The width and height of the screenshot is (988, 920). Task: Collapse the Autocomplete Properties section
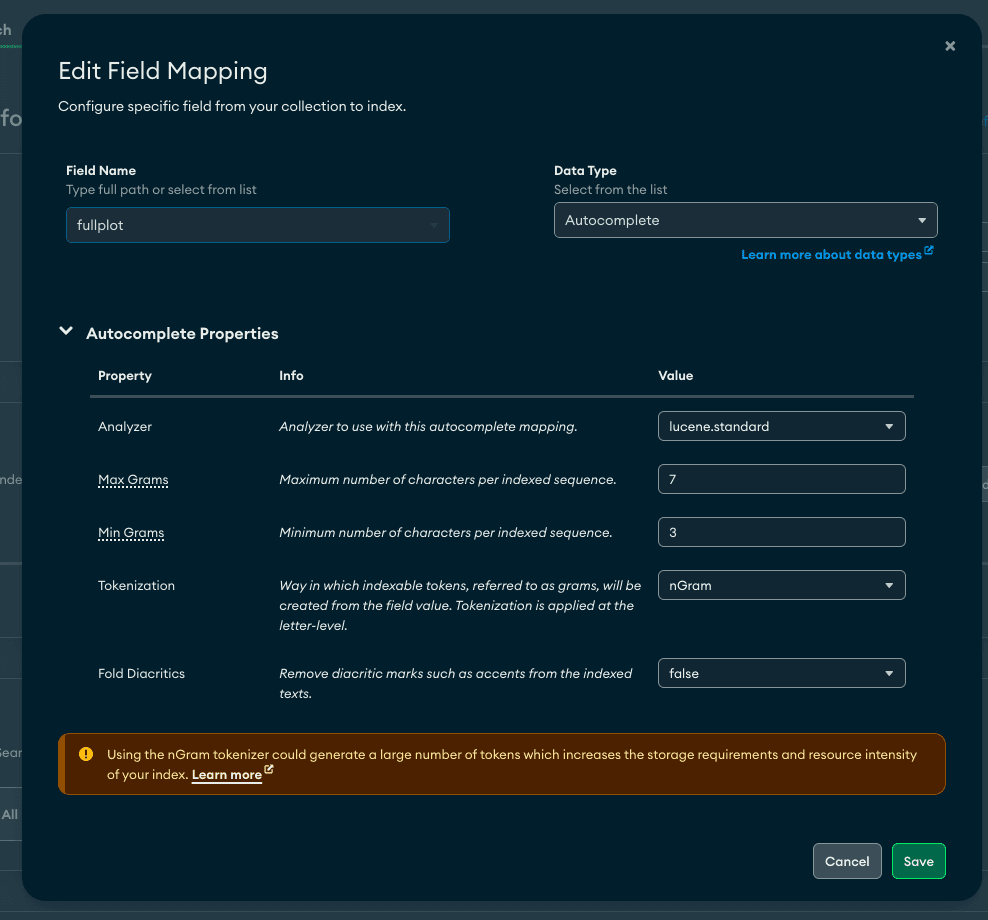point(66,330)
